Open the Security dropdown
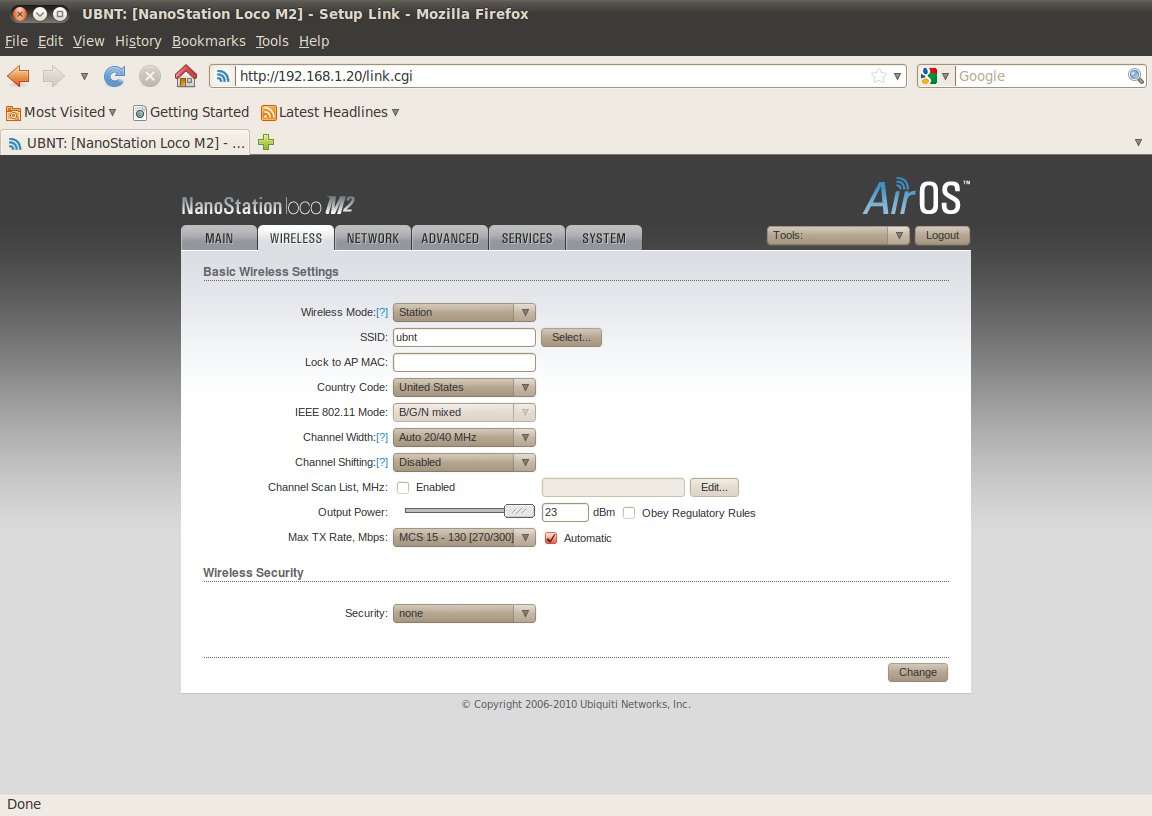Viewport: 1152px width, 816px height. (x=464, y=613)
